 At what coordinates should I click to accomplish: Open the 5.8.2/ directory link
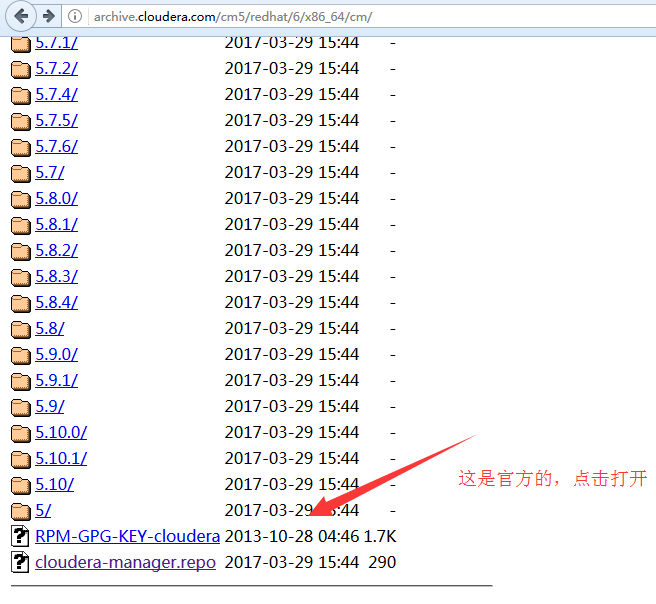(56, 250)
